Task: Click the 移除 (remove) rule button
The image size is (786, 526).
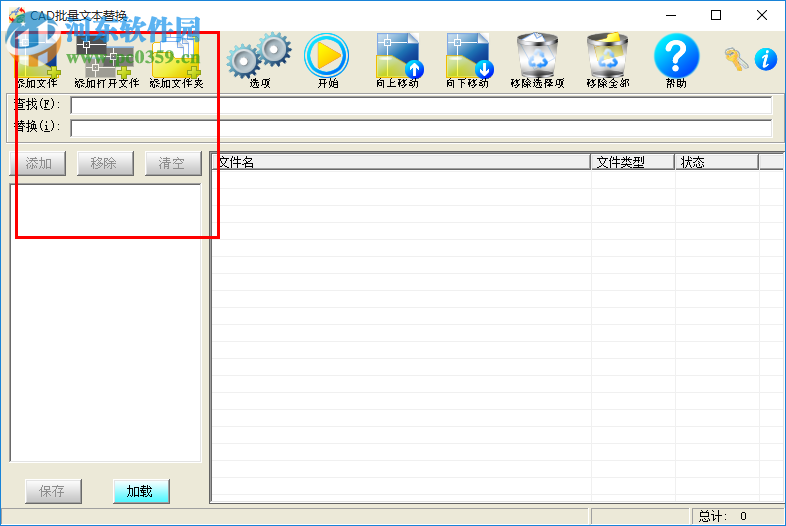Action: pos(105,163)
